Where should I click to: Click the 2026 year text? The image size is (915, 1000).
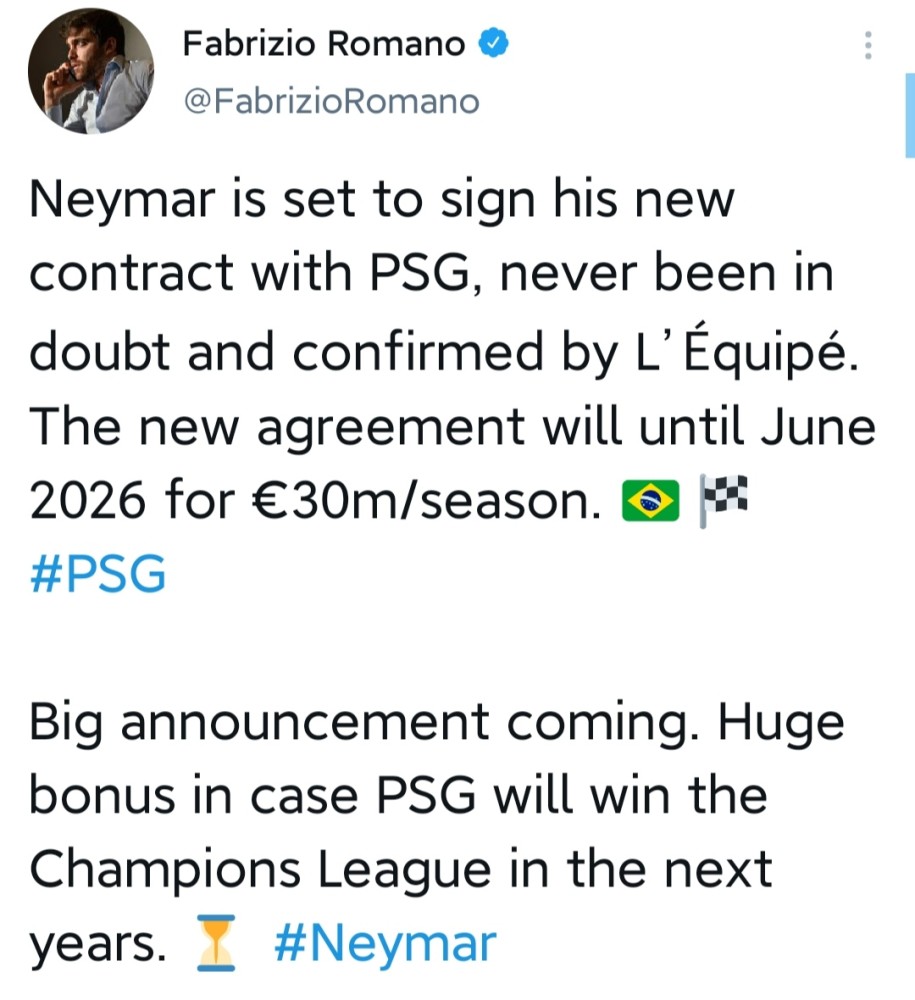point(88,501)
